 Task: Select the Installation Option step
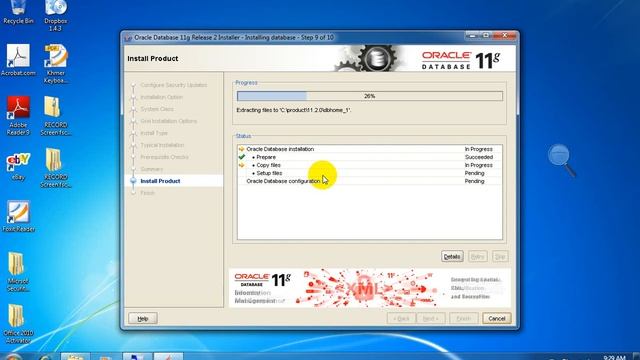coord(161,97)
